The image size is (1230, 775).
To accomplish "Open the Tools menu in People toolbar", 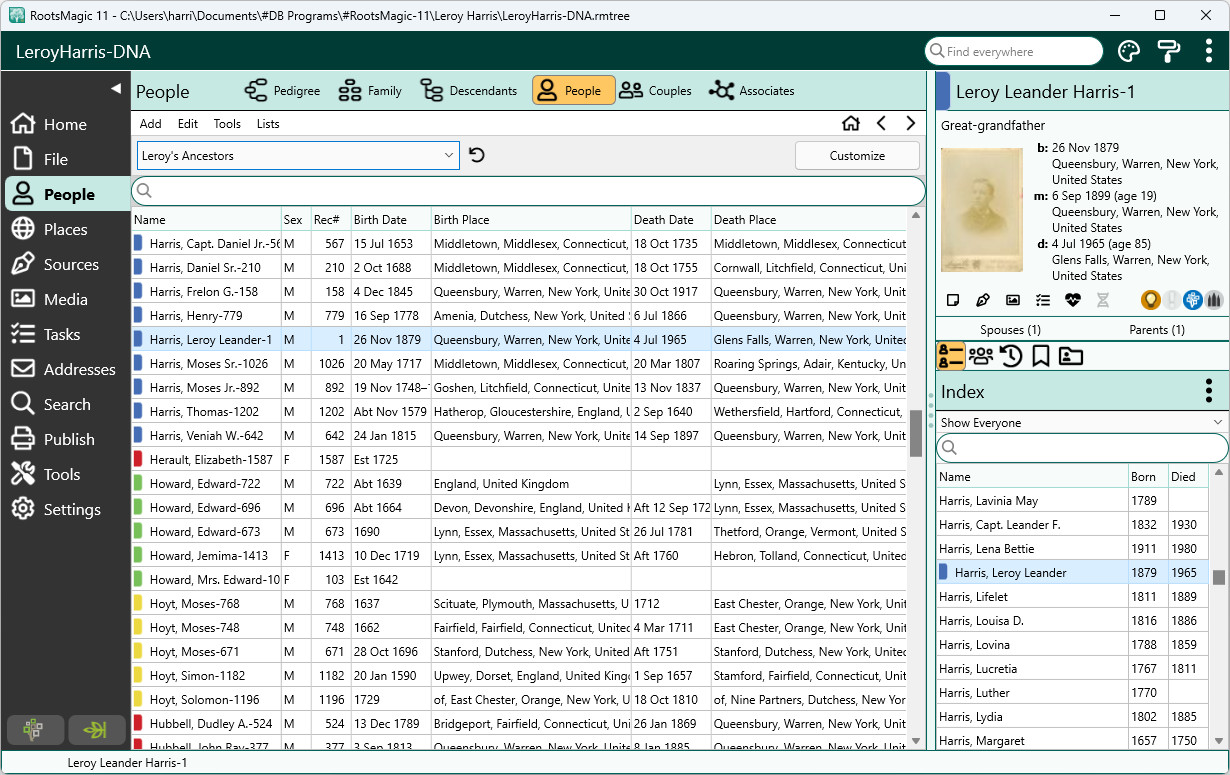I will tap(227, 124).
